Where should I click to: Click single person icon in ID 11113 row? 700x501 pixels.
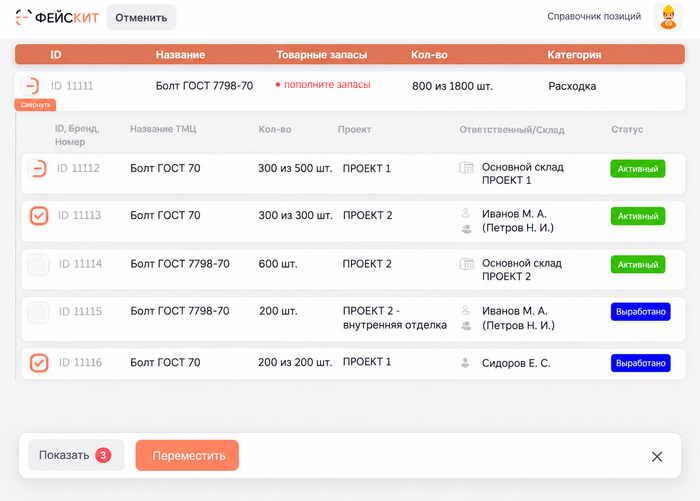[466, 213]
